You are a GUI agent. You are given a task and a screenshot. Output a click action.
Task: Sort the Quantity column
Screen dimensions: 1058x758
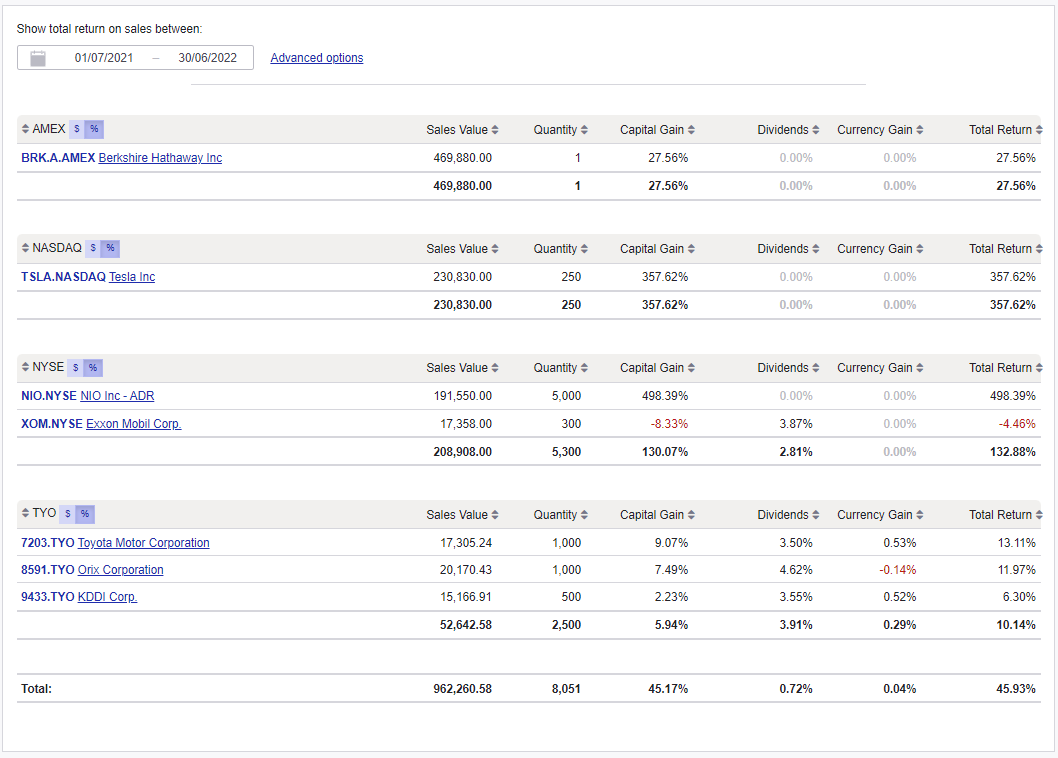click(584, 129)
